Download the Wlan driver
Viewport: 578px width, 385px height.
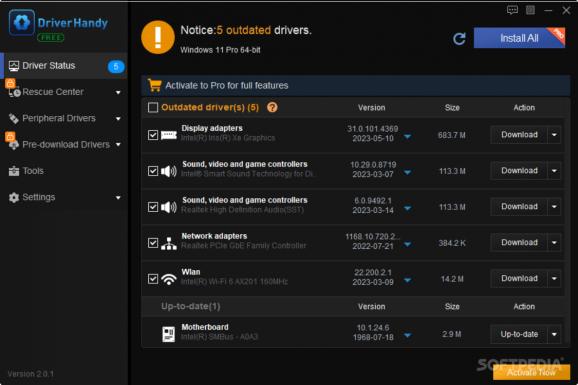point(519,279)
